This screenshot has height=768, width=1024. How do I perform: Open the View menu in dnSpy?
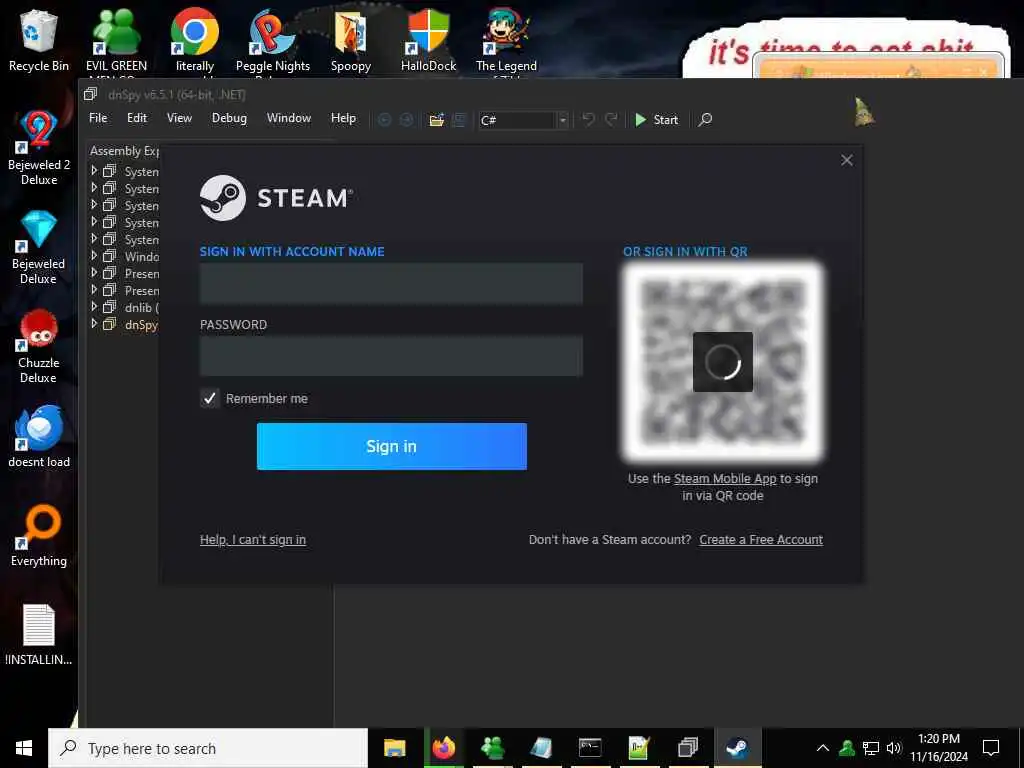[179, 118]
